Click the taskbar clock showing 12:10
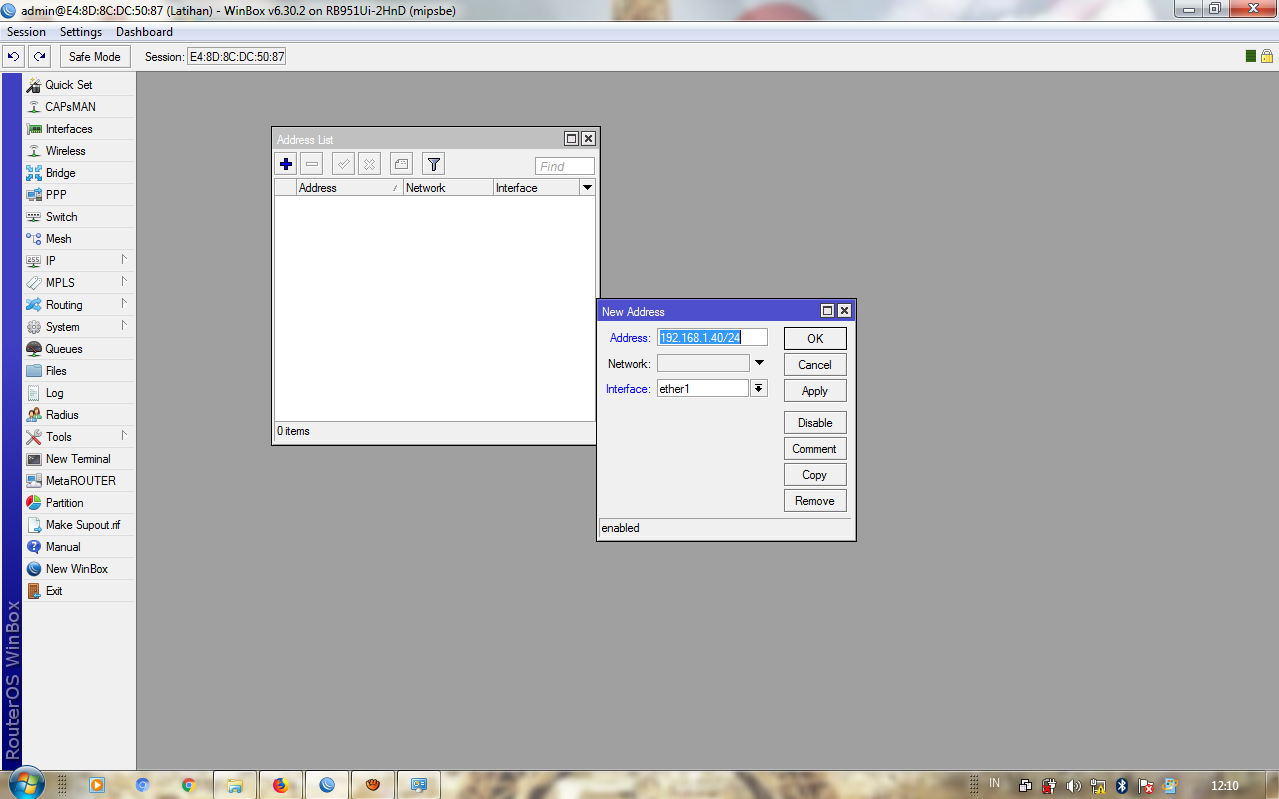The height and width of the screenshot is (799, 1279). click(1224, 786)
